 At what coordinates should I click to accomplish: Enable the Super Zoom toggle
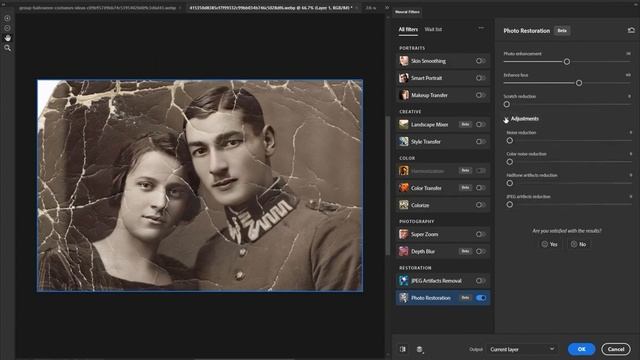pos(481,234)
